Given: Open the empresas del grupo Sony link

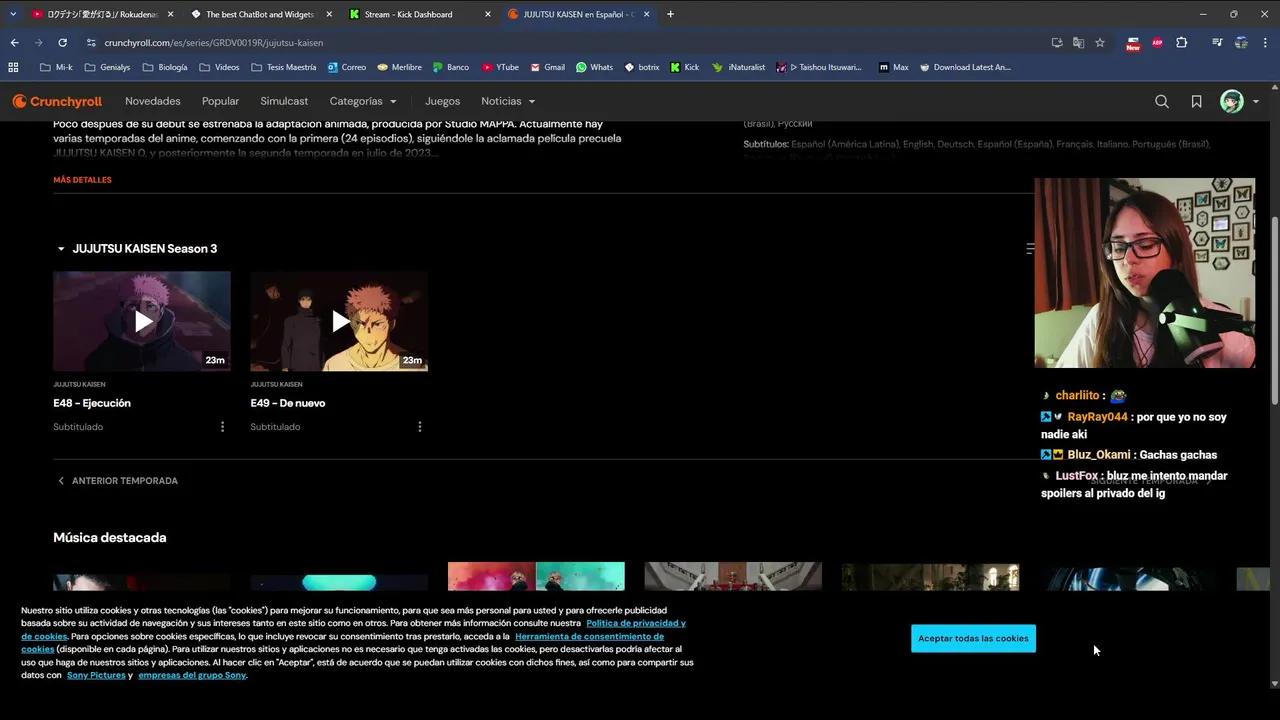Looking at the screenshot, I should pyautogui.click(x=192, y=675).
